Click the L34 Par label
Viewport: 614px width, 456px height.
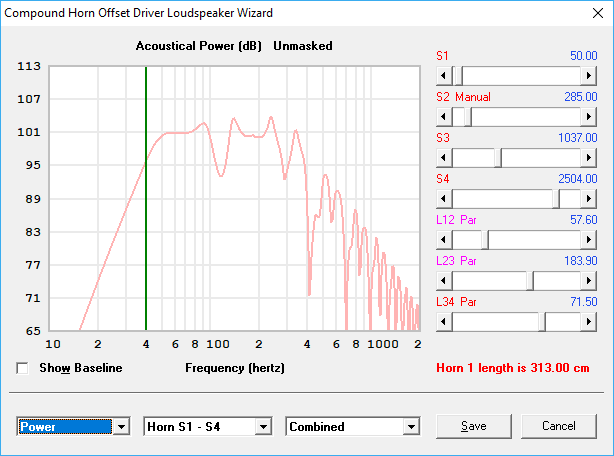point(456,302)
